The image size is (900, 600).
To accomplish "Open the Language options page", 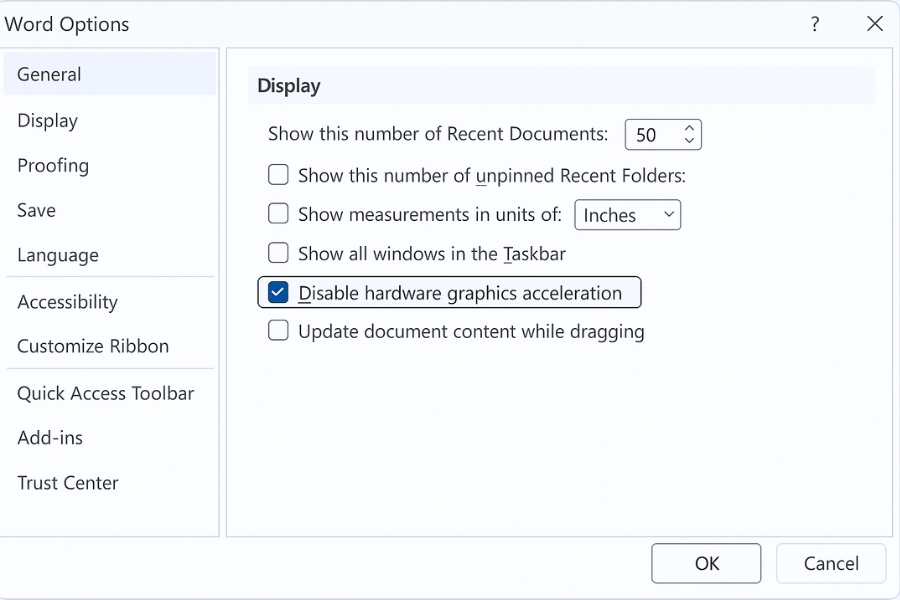I will coord(58,256).
